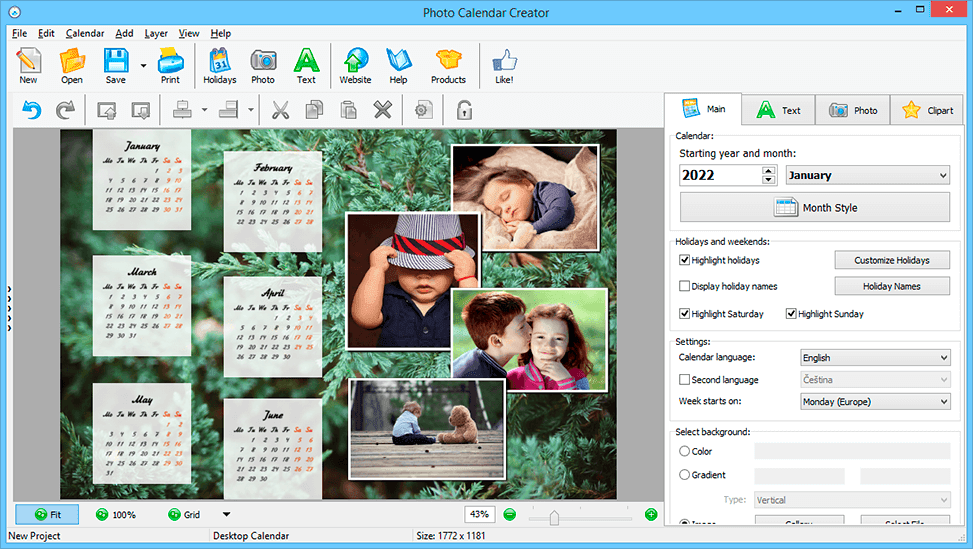Click the Undo arrow icon
Image resolution: width=973 pixels, height=549 pixels.
32,110
